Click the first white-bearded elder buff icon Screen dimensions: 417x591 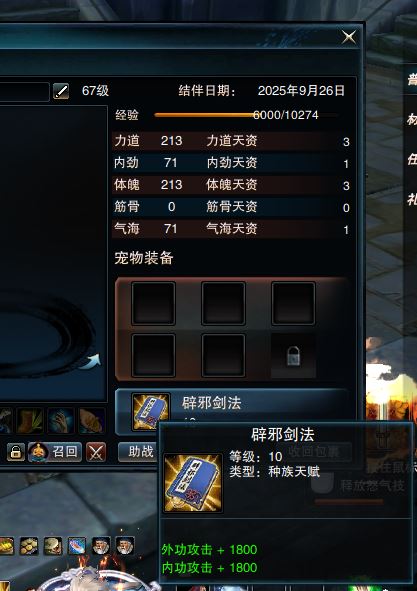[x=101, y=546]
